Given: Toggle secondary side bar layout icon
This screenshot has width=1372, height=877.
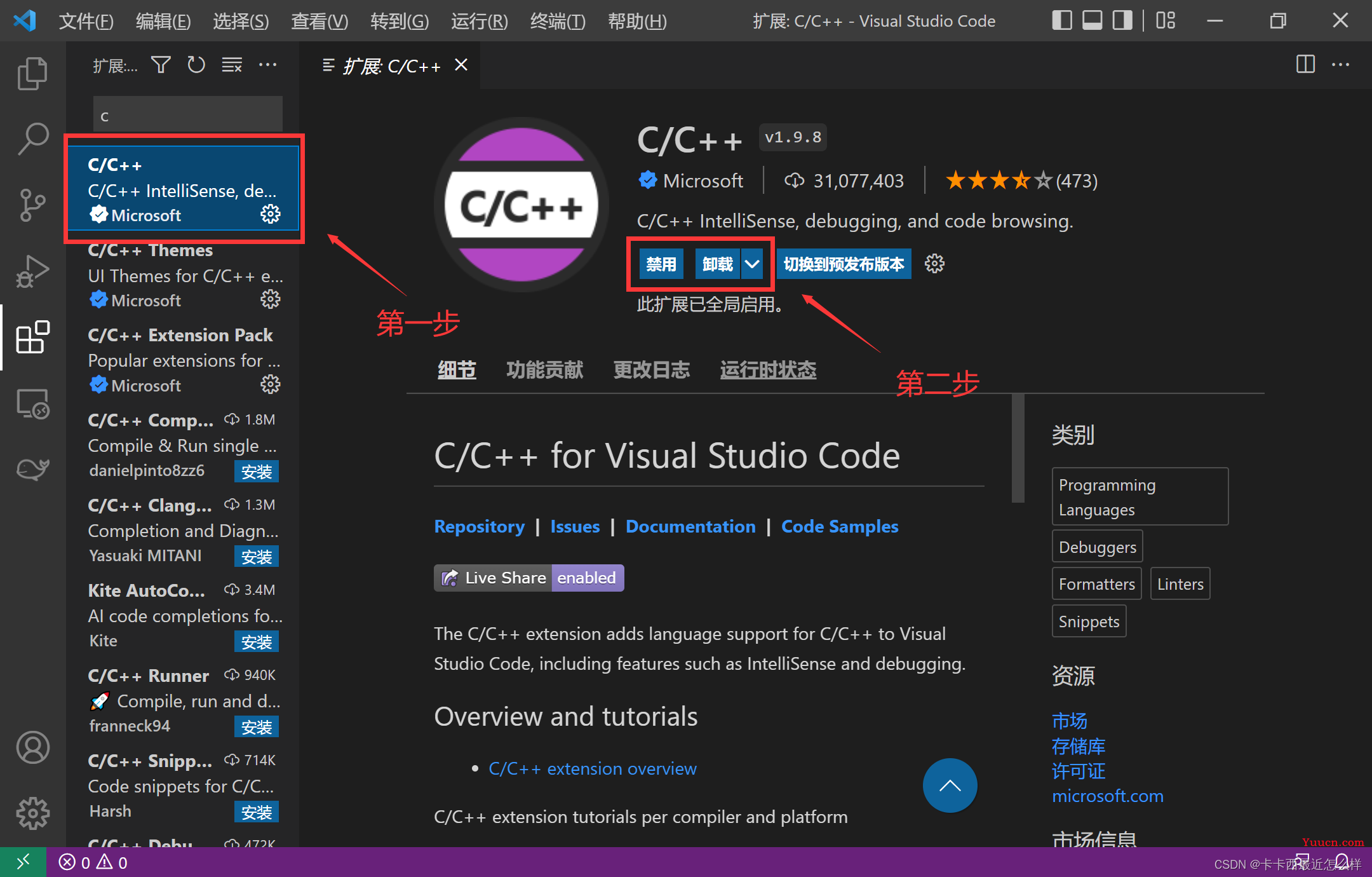Looking at the screenshot, I should click(1122, 21).
